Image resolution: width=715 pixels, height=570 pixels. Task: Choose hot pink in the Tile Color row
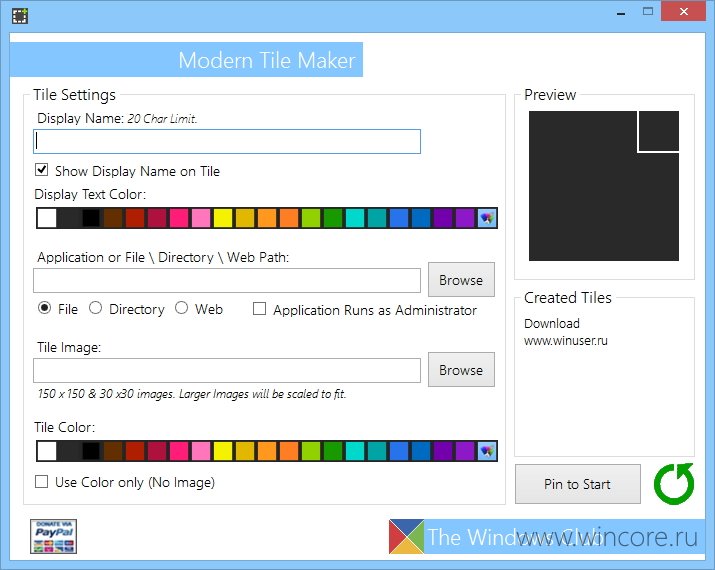tap(179, 451)
